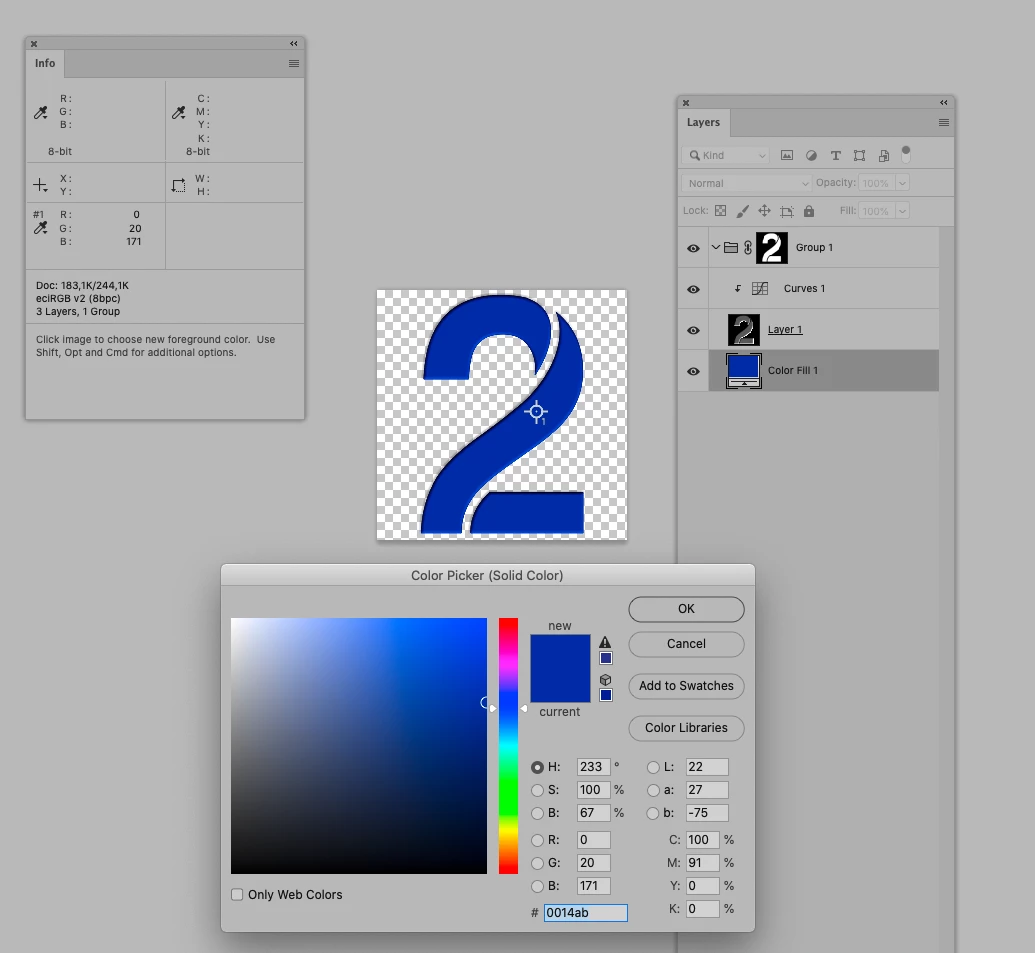Hide the Group 1 layer group
The width and height of the screenshot is (1035, 953).
pyautogui.click(x=693, y=248)
